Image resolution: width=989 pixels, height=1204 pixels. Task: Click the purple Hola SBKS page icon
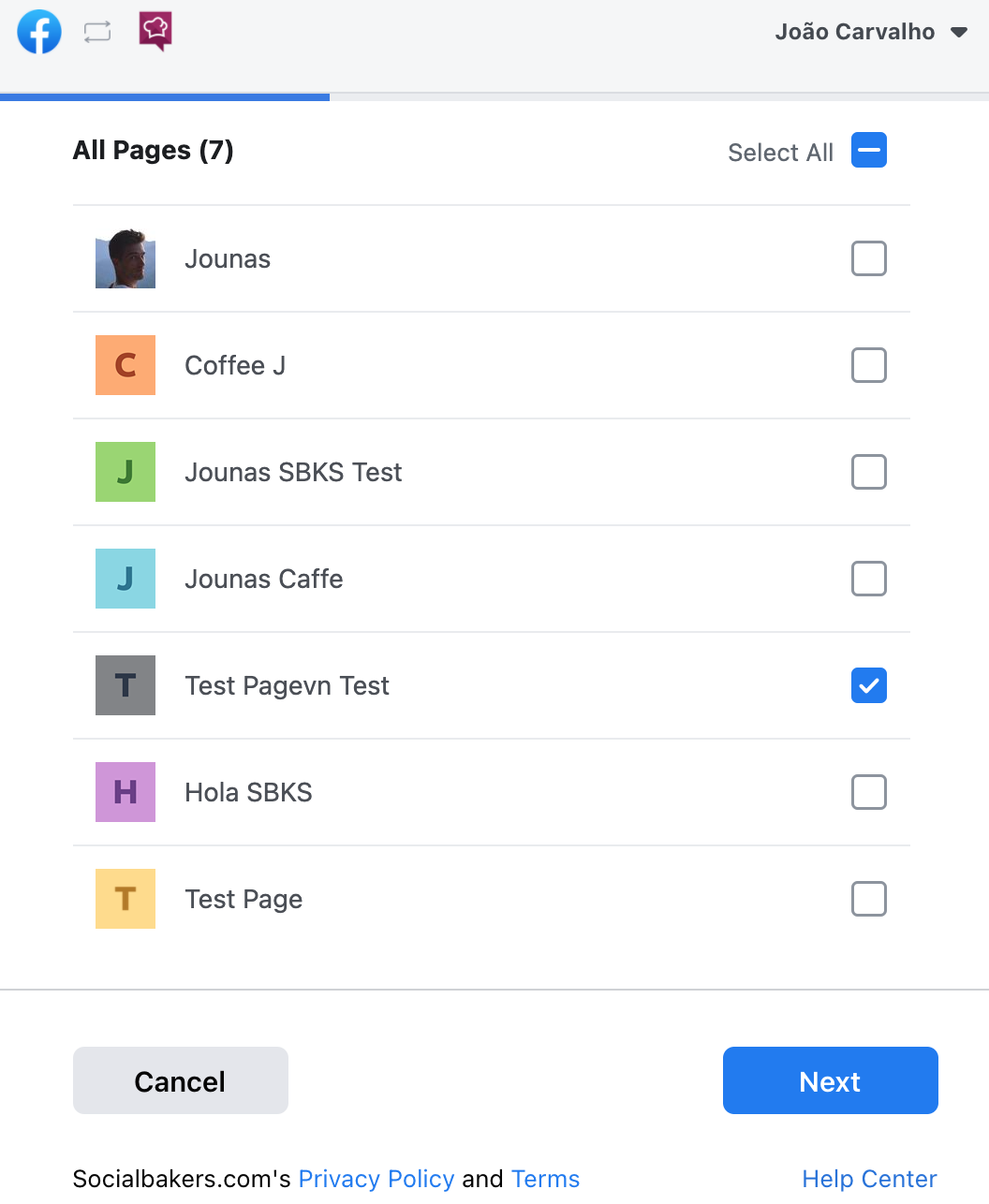[125, 792]
